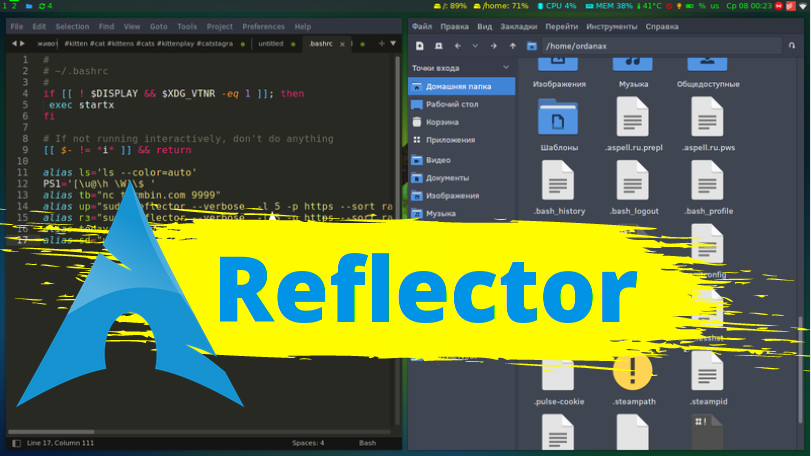Open the Selection menu in Sublime Text

click(x=72, y=26)
